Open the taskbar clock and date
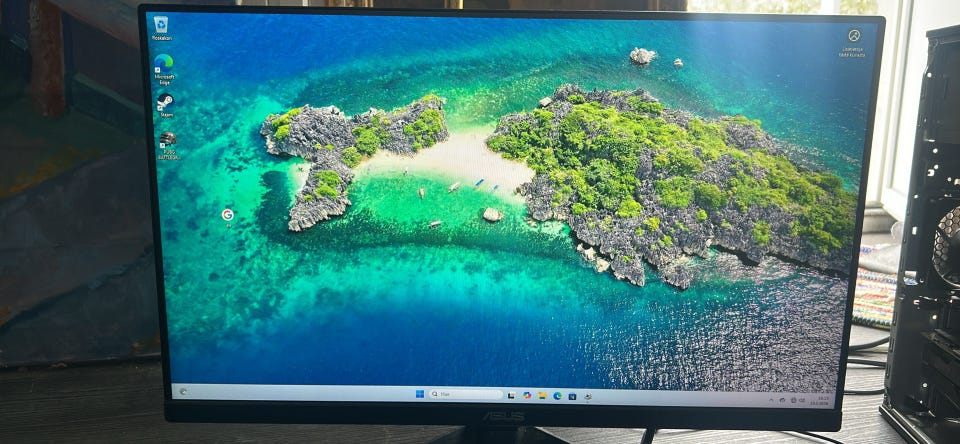Image resolution: width=960 pixels, height=444 pixels. click(820, 401)
